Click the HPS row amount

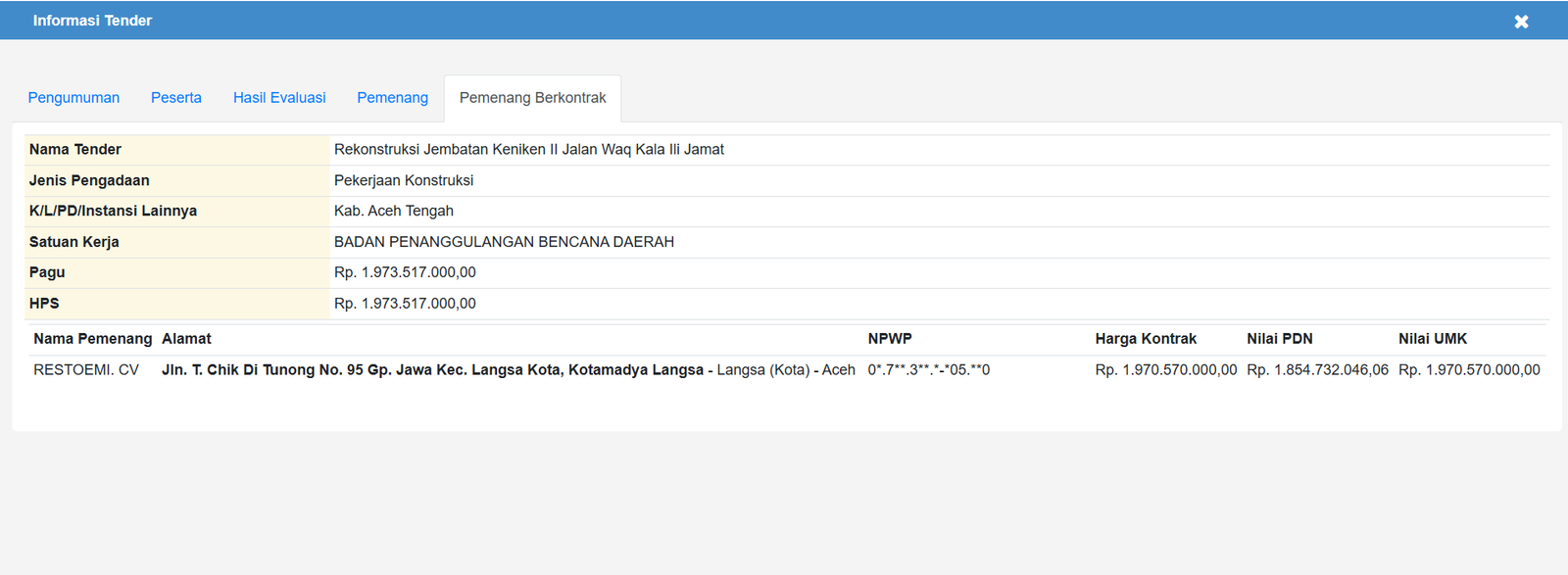[405, 304]
